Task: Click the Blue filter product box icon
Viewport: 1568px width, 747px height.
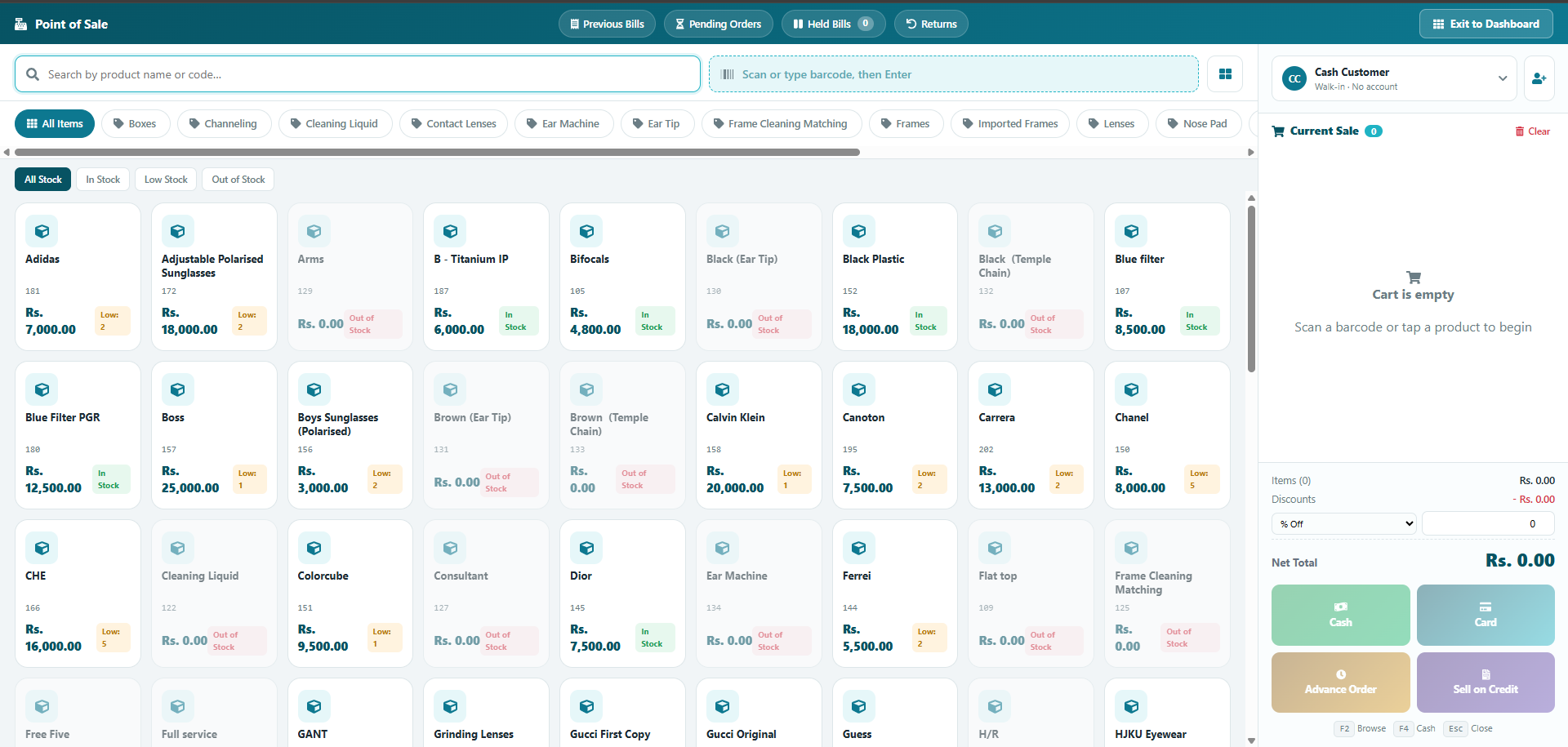Action: click(x=1131, y=232)
